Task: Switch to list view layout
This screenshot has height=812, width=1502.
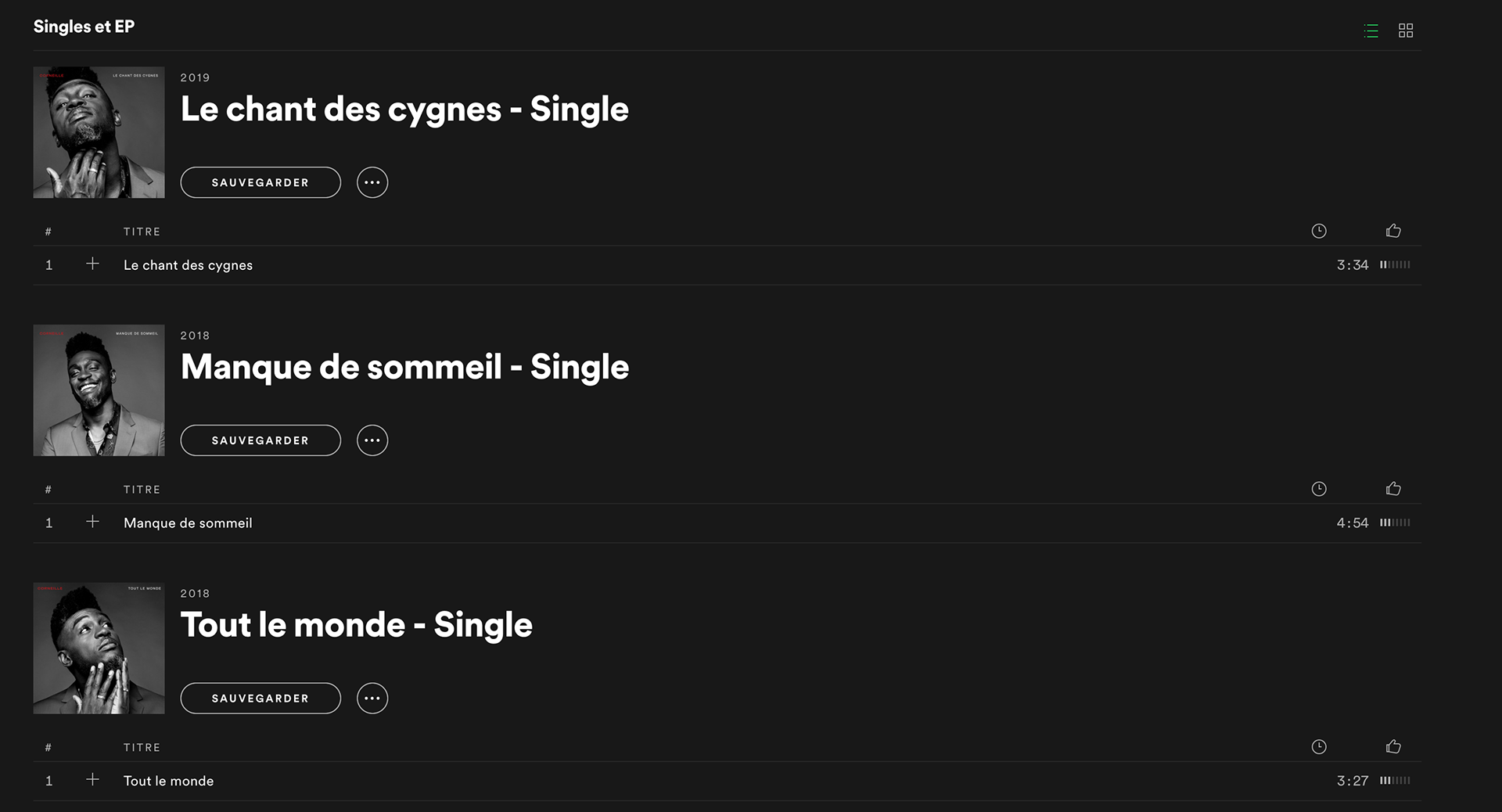Action: click(x=1371, y=31)
